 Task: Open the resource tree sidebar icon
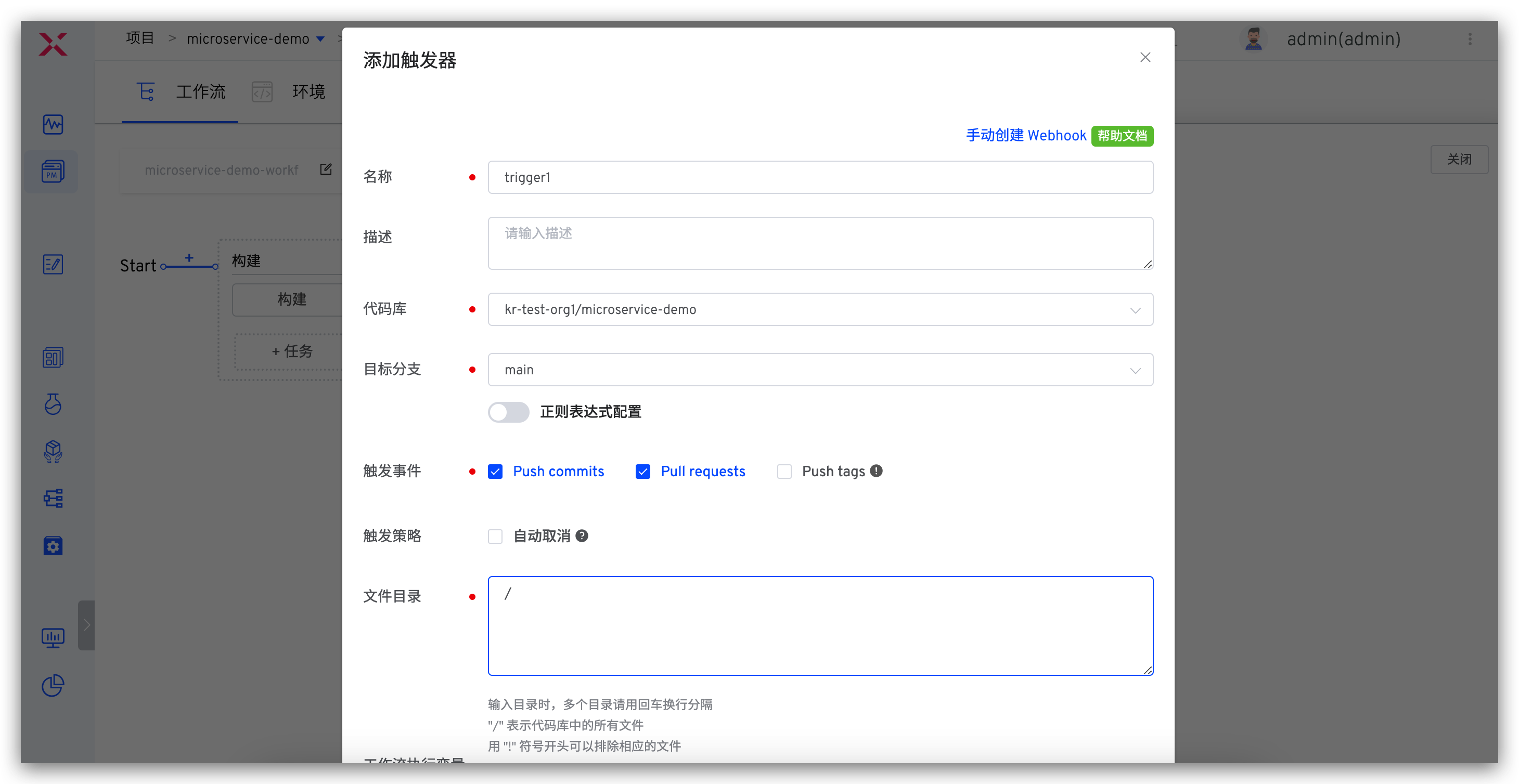53,499
